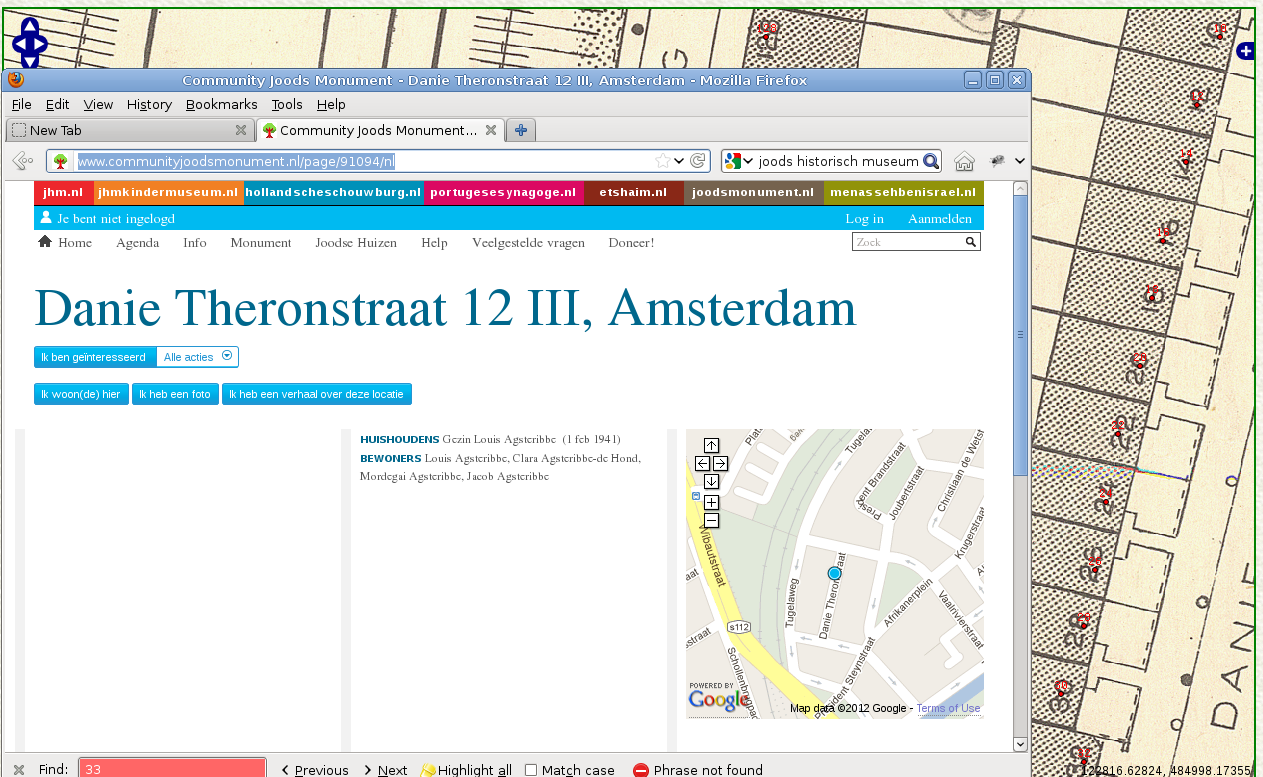Open the Monument navigation link
The height and width of the screenshot is (777, 1263).
point(261,242)
